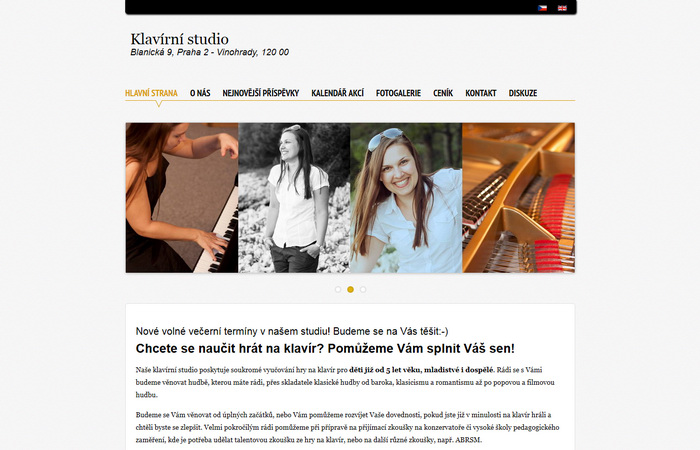
Task: Open the Diskuze page
Action: (523, 93)
